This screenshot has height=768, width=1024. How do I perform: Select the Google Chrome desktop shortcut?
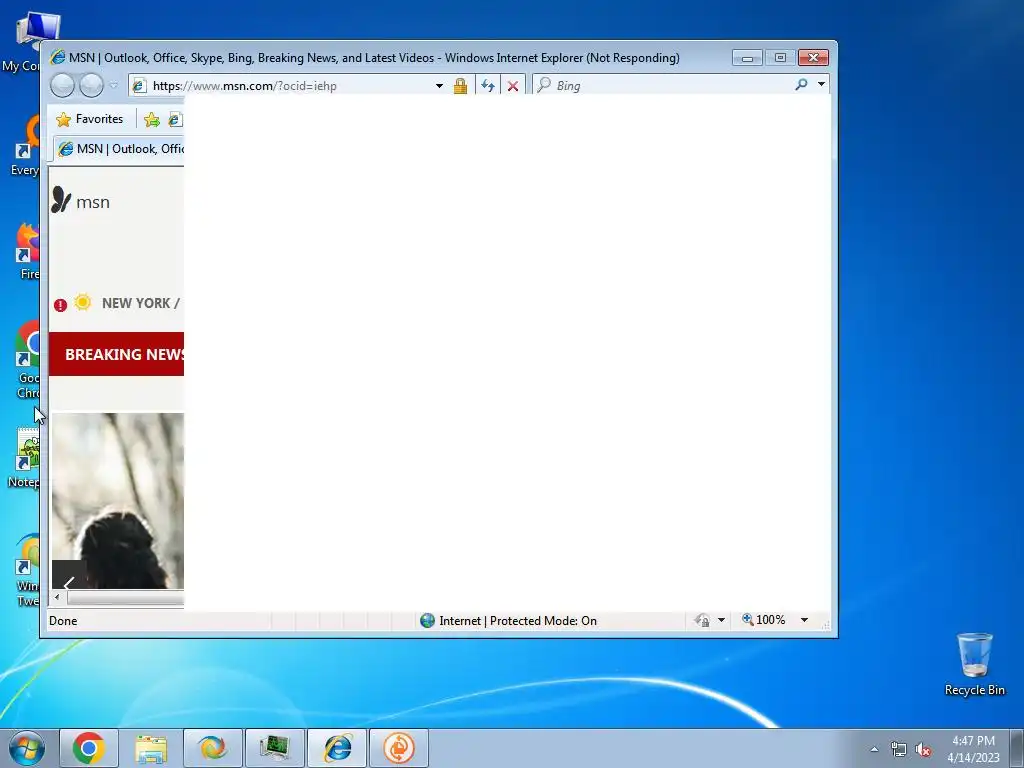pyautogui.click(x=26, y=359)
